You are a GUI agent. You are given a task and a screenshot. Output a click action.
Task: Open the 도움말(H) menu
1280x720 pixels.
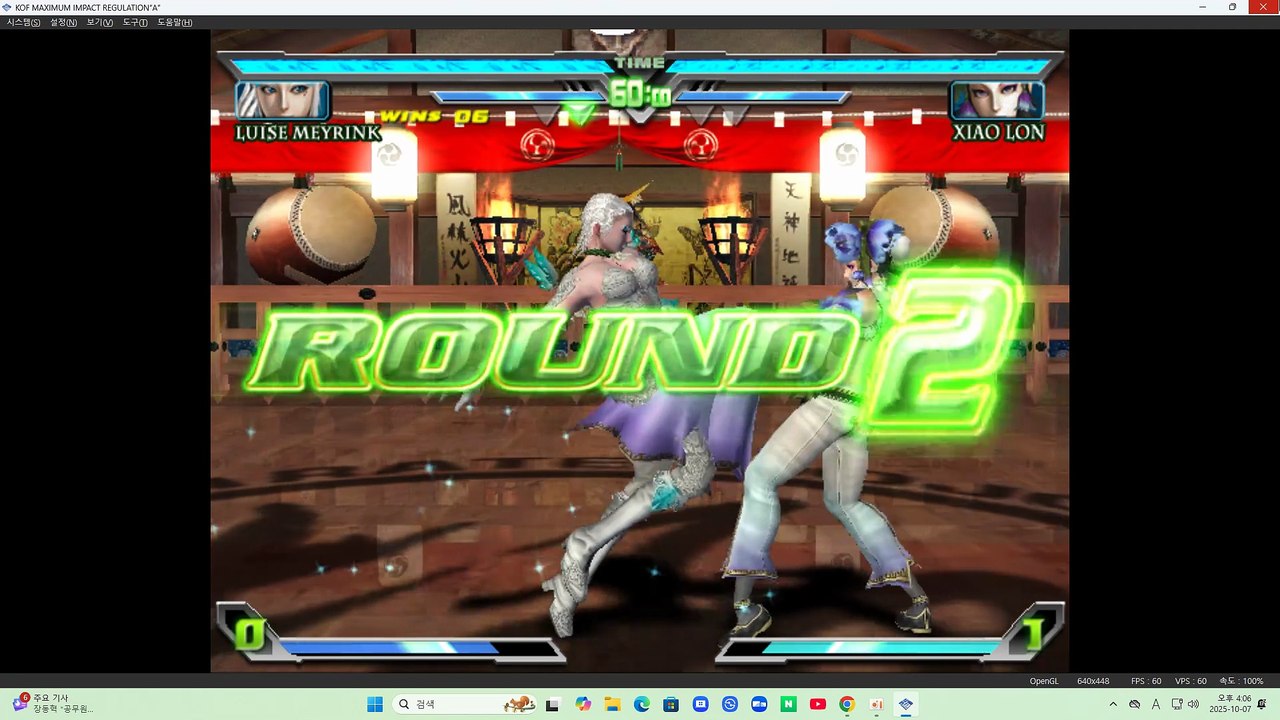174,22
